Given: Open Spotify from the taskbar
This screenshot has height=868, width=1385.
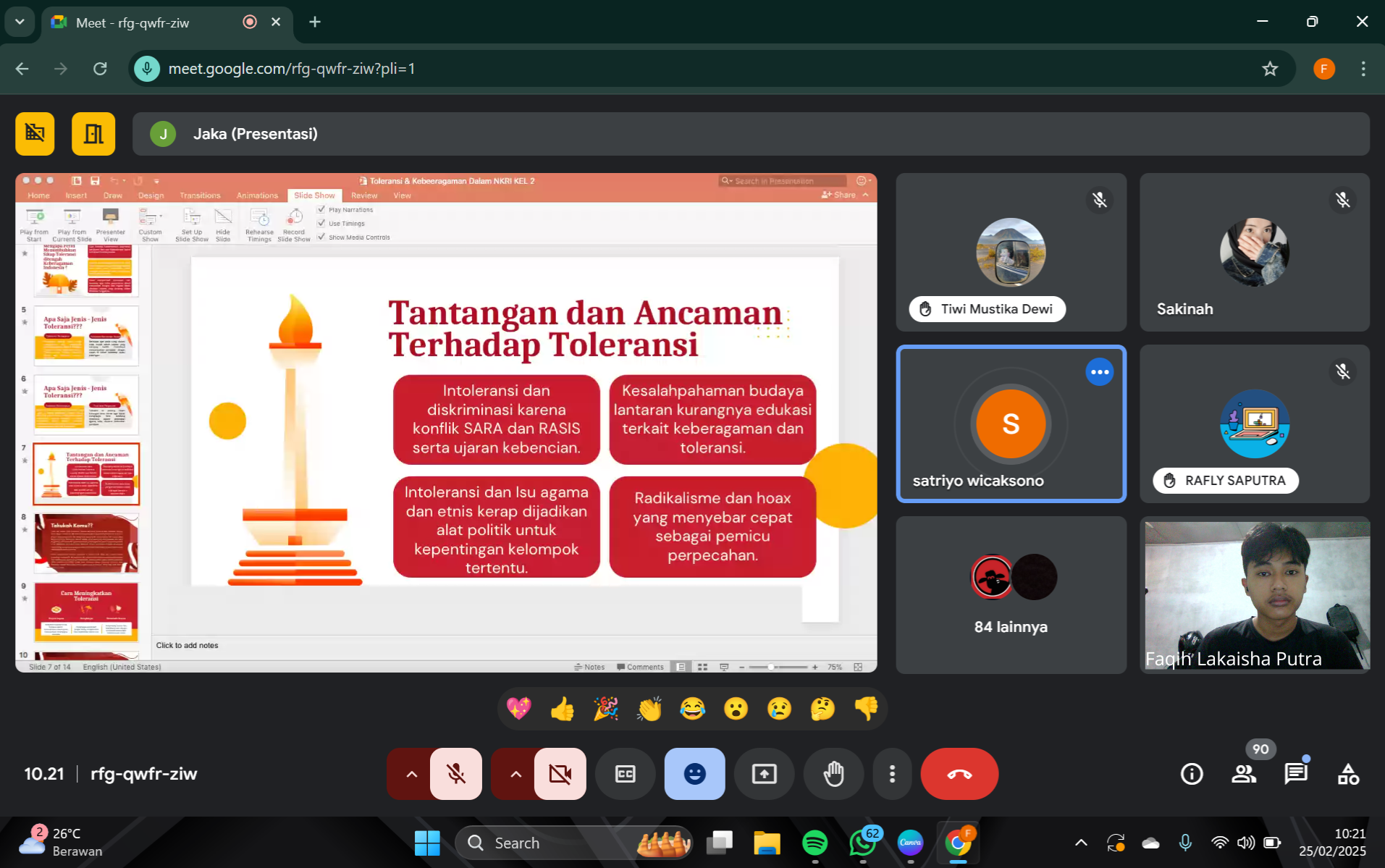Looking at the screenshot, I should coord(814,843).
